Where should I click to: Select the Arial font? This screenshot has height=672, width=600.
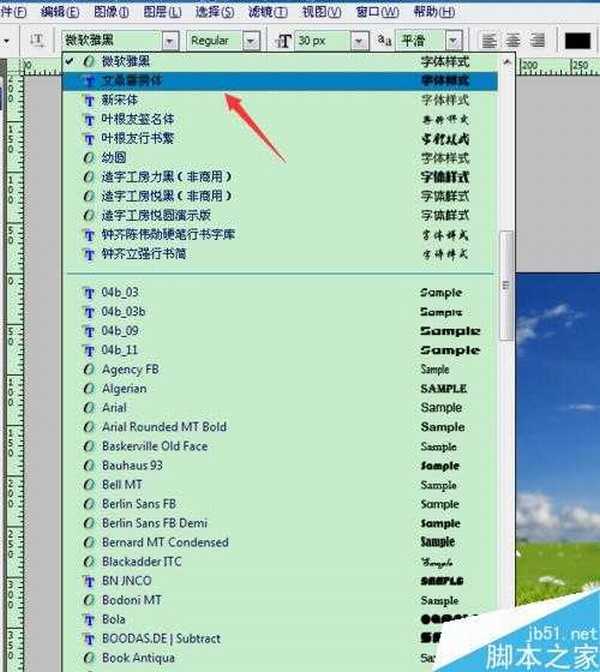(280, 408)
